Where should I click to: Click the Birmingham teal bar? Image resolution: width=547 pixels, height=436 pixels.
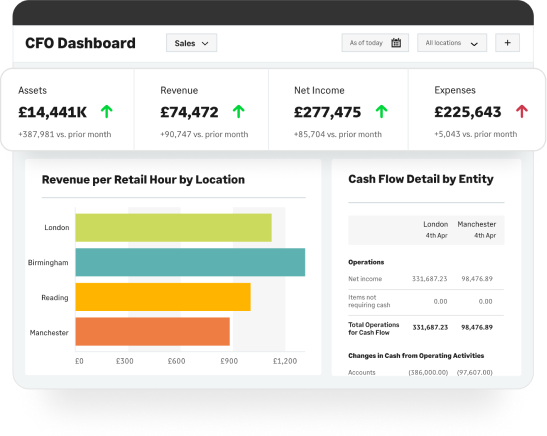click(x=190, y=262)
